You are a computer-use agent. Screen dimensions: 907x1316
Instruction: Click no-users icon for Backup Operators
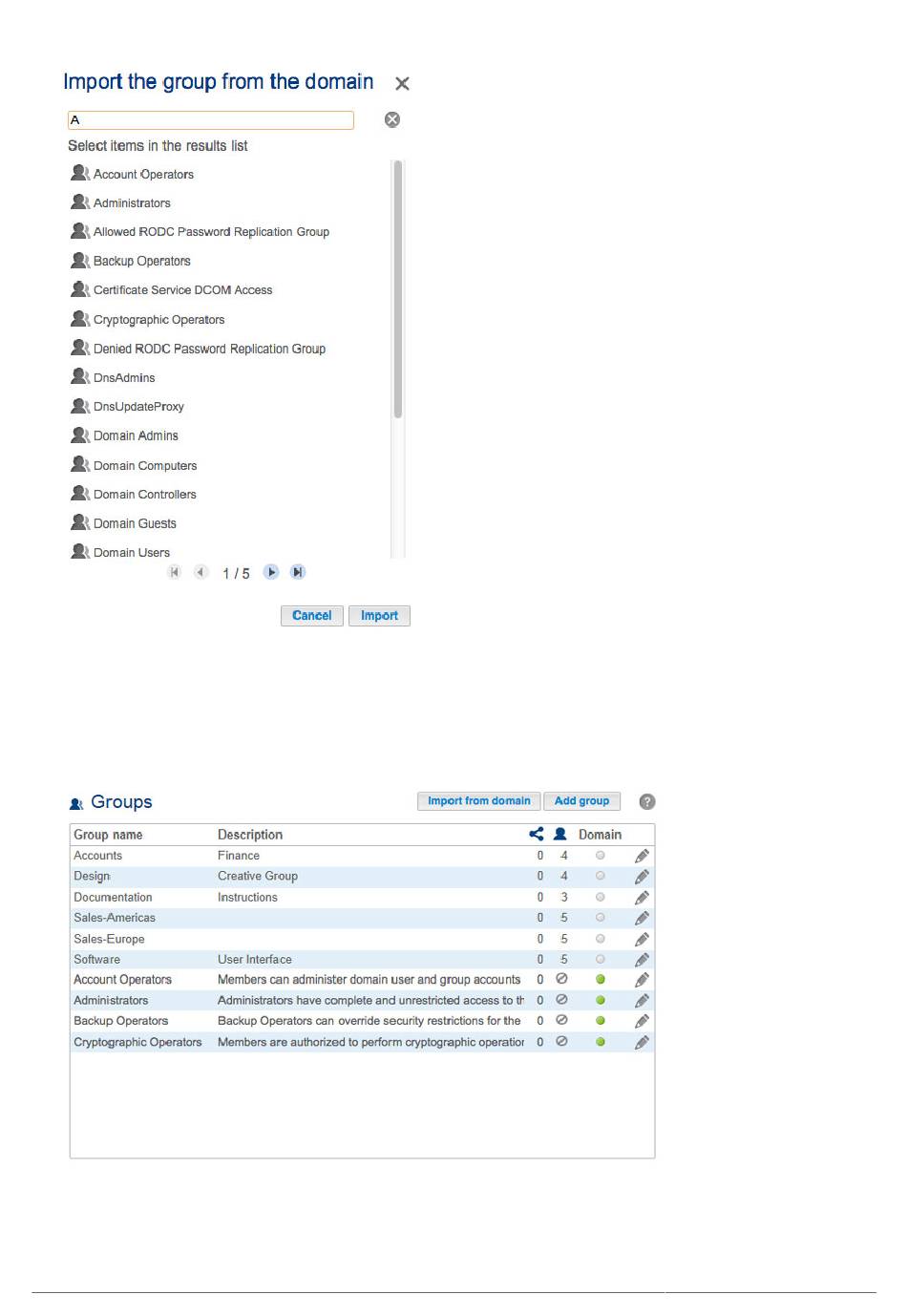coord(561,1021)
